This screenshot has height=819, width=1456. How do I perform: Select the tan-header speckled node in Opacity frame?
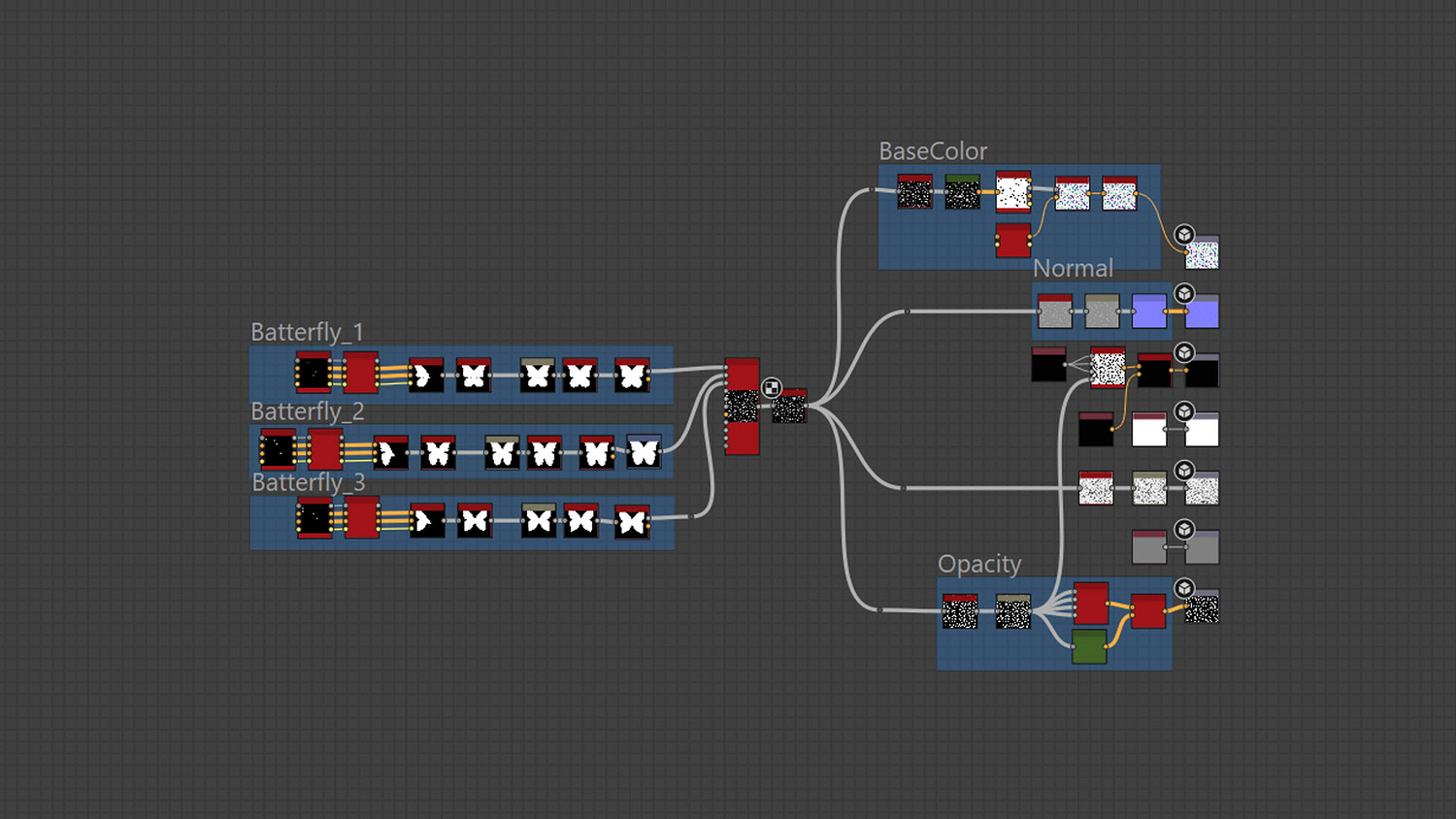coord(1013,611)
